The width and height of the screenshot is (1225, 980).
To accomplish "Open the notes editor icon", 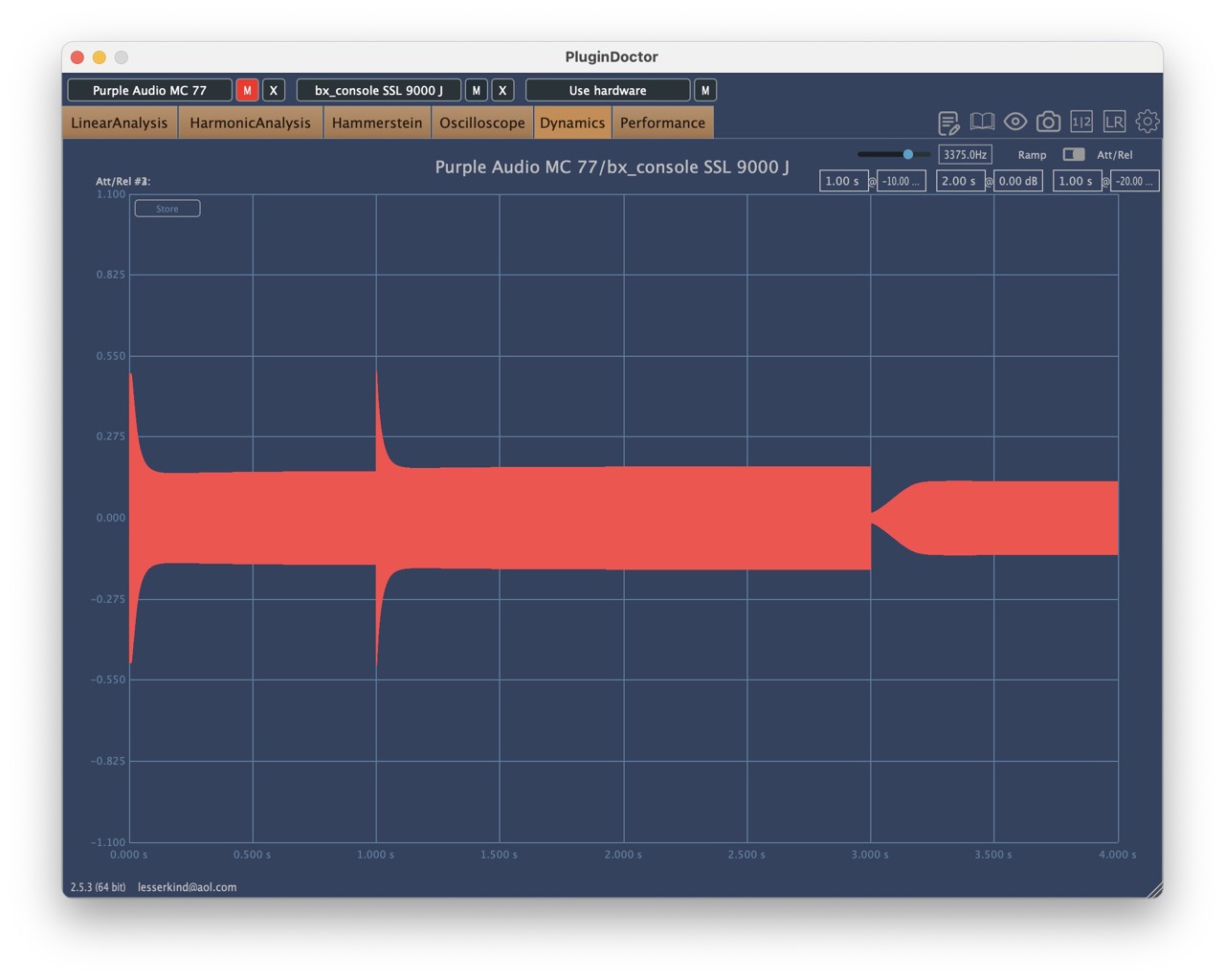I will tap(948, 122).
